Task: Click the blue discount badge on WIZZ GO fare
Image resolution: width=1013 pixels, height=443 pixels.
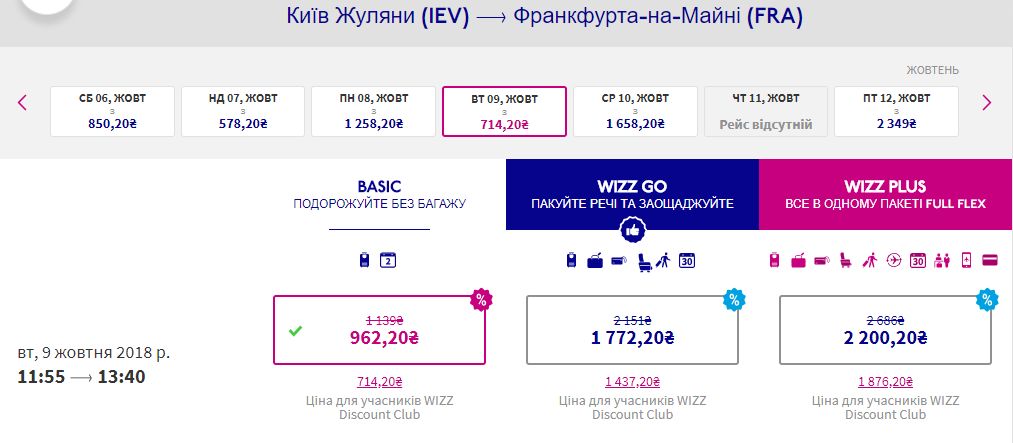Action: point(733,298)
